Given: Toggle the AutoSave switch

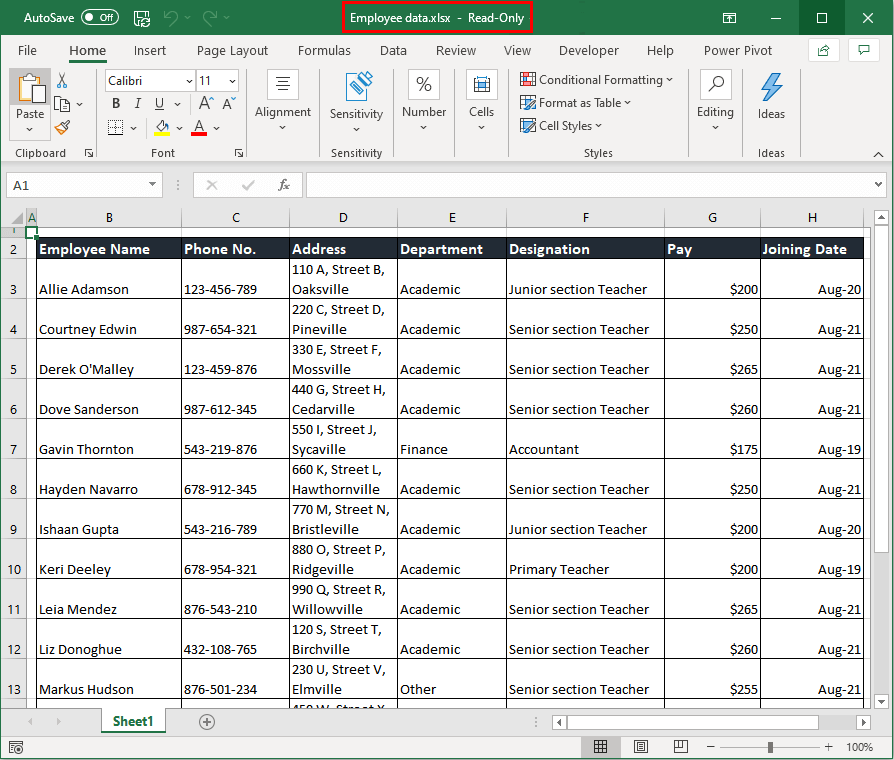Looking at the screenshot, I should pyautogui.click(x=99, y=18).
